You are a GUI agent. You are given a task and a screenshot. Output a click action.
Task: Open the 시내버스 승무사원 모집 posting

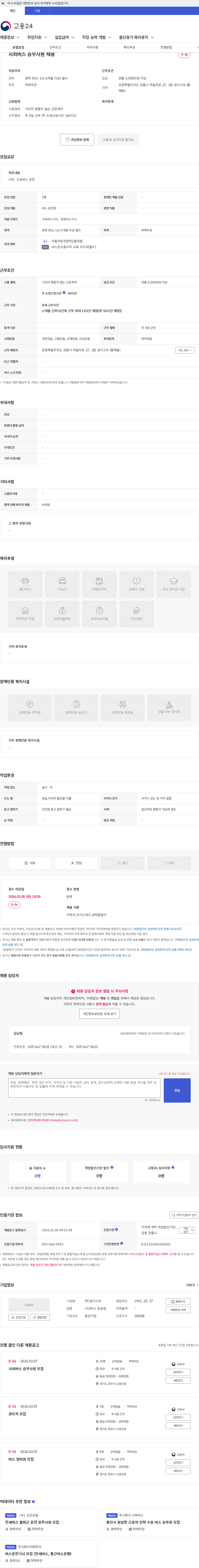click(x=26, y=1369)
